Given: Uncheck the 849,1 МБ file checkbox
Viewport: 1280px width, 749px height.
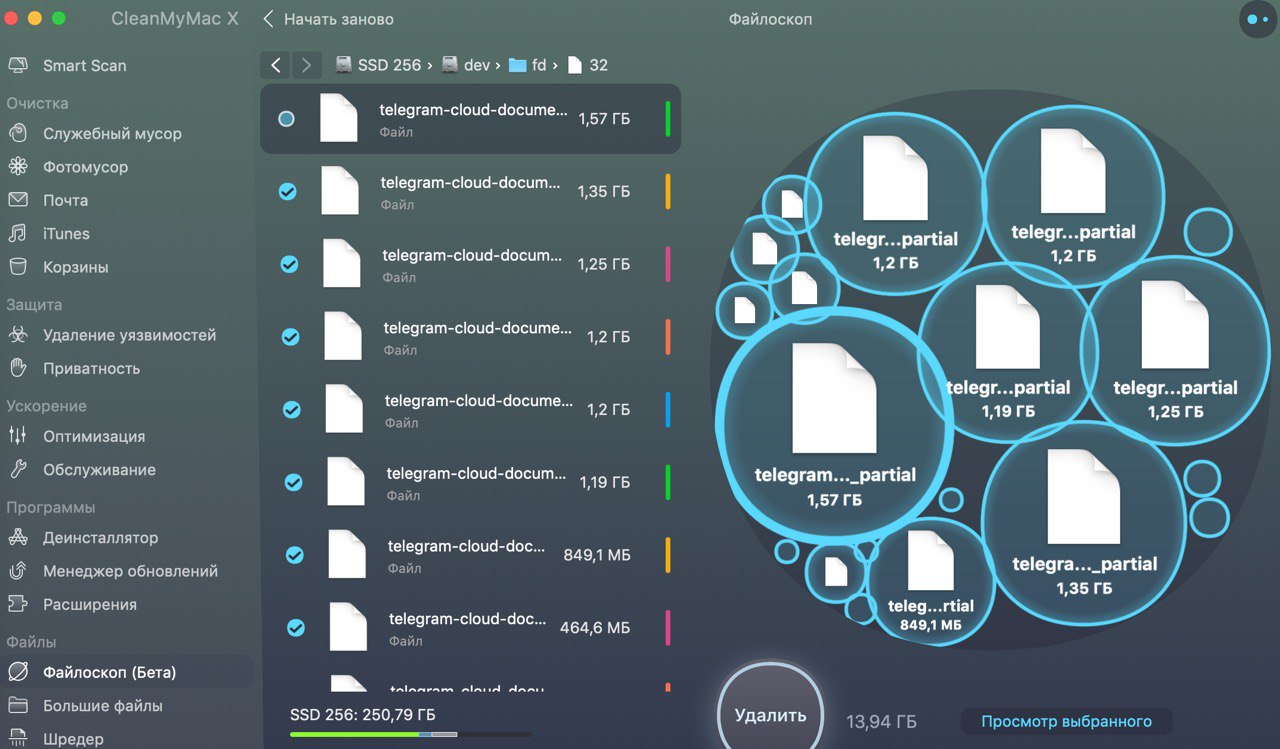Looking at the screenshot, I should point(294,555).
